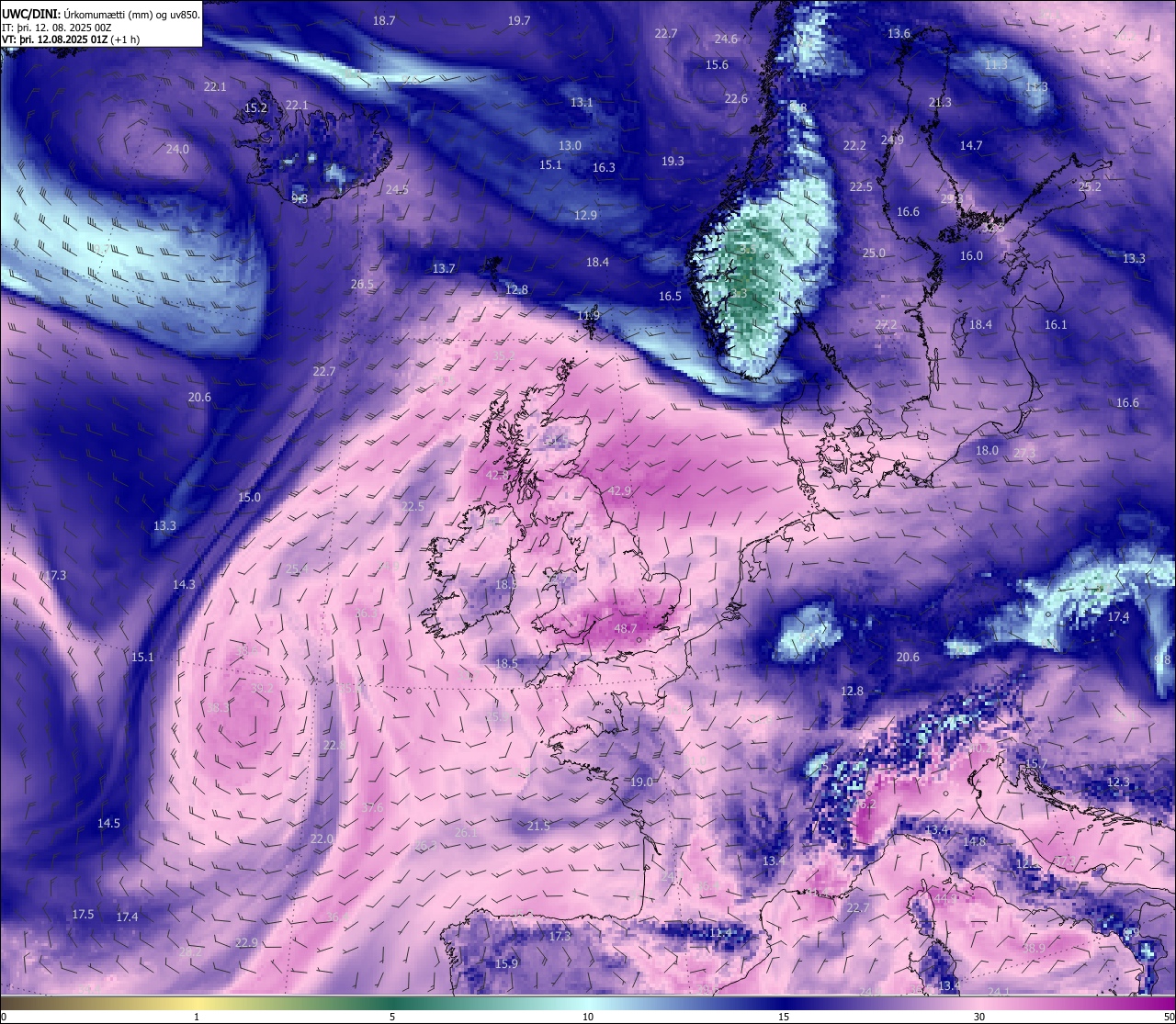Screen dimensions: 1176x1024
Task: Click the UWC/DINI map title text
Action: point(101,14)
